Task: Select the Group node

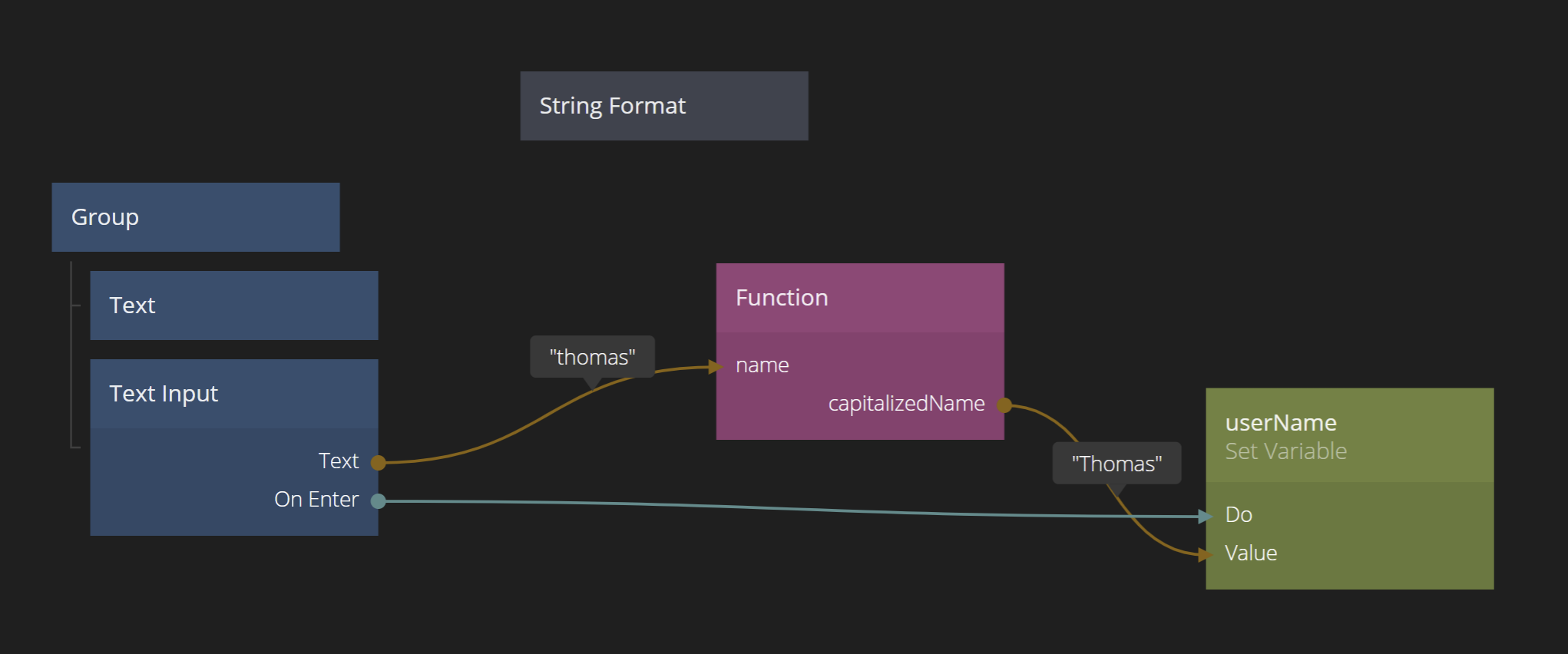Action: click(x=195, y=217)
